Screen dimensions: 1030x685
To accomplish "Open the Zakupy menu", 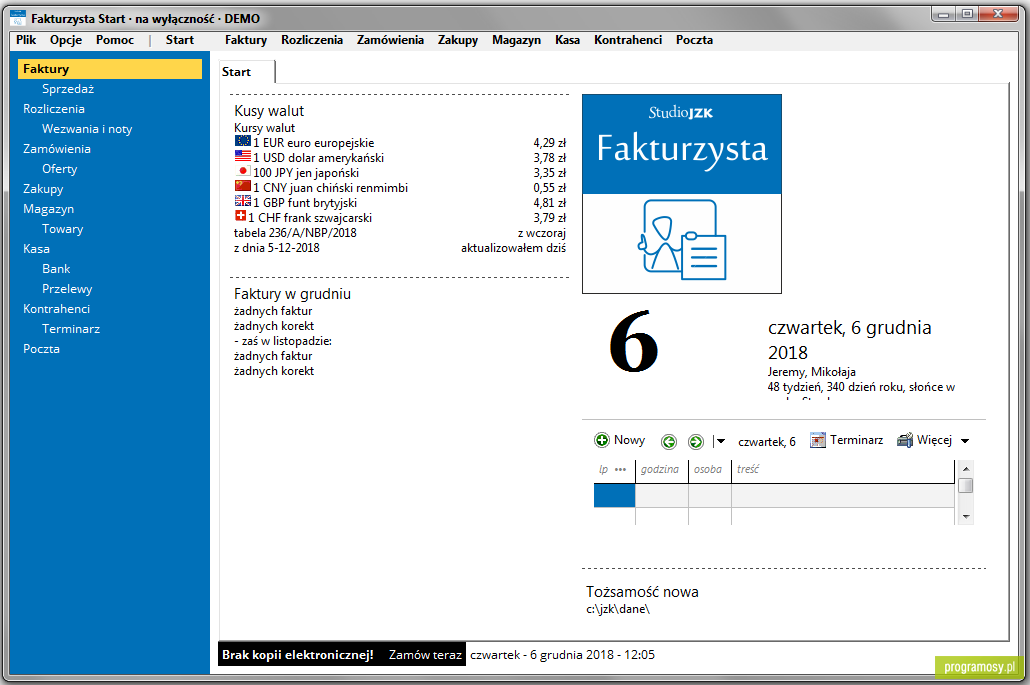I will [x=458, y=40].
